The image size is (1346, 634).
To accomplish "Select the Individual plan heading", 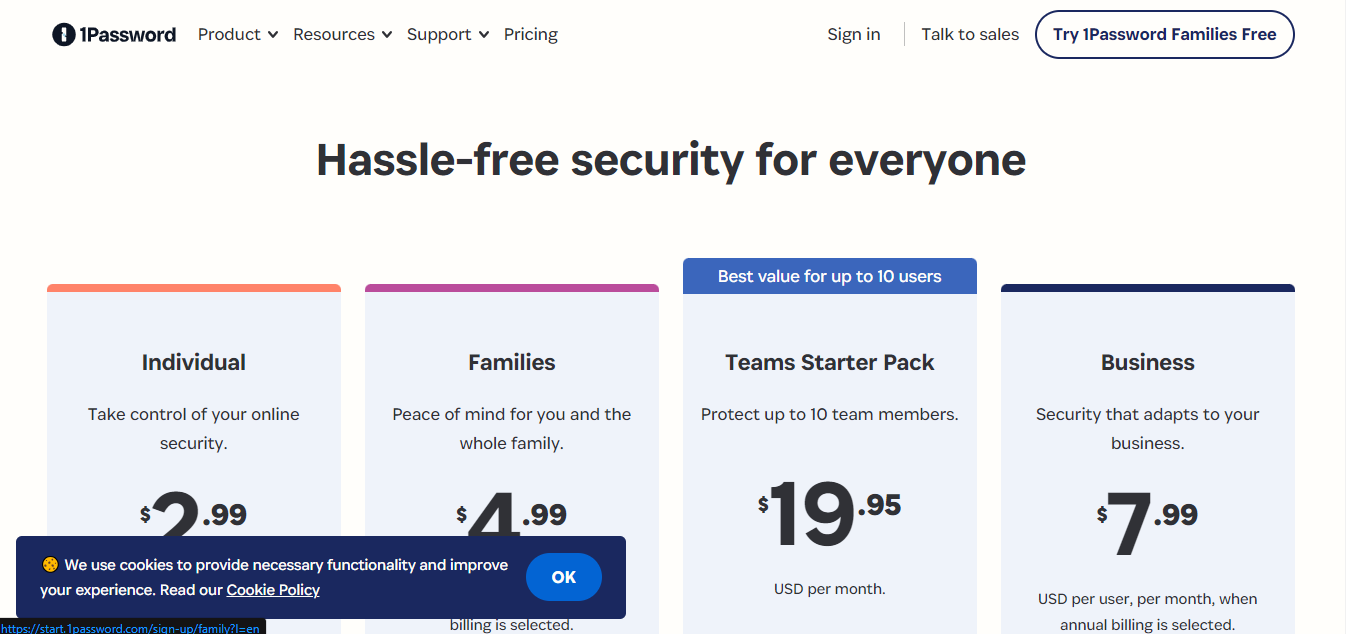I will pyautogui.click(x=194, y=362).
